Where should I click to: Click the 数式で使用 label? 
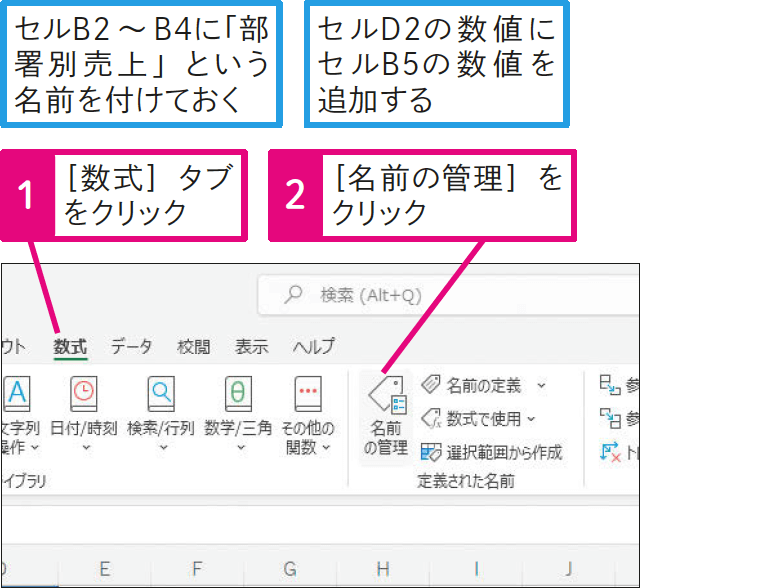(483, 419)
